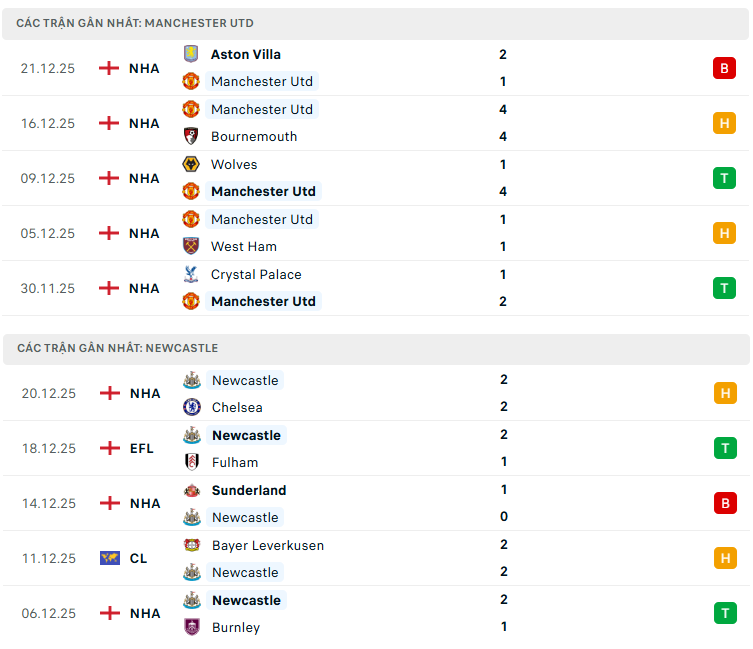Open the Bayer Leverkusen team link
753x649 pixels.
(x=268, y=545)
